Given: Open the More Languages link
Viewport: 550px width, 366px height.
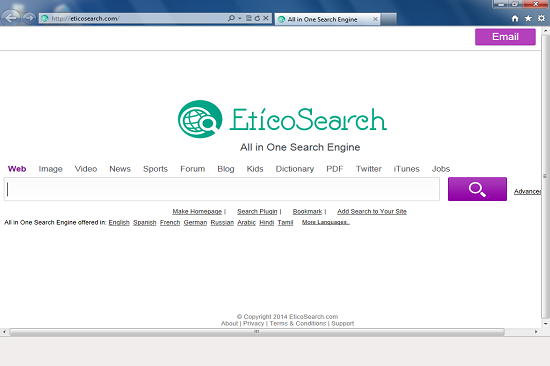Looking at the screenshot, I should [326, 222].
